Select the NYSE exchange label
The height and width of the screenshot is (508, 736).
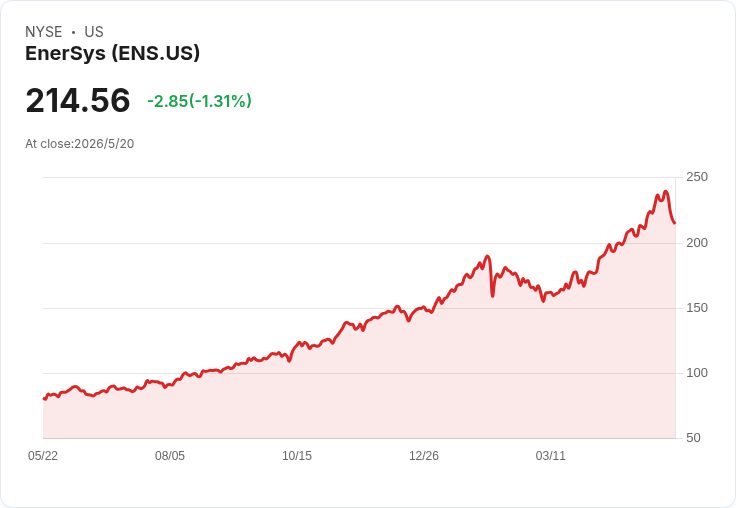pos(44,32)
